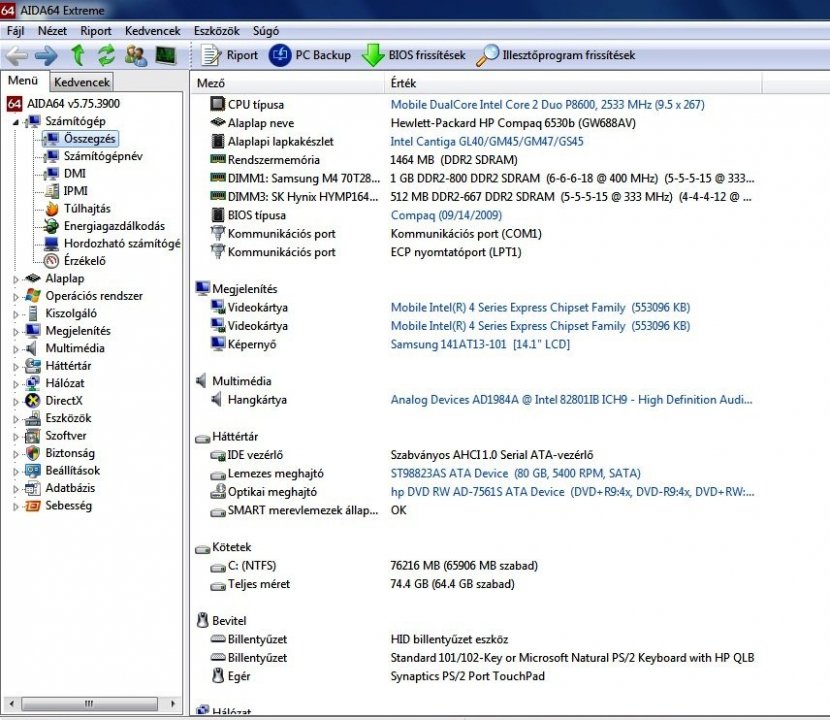Viewport: 830px width, 720px height.
Task: Launch PC Backup from toolbar
Action: (310, 55)
